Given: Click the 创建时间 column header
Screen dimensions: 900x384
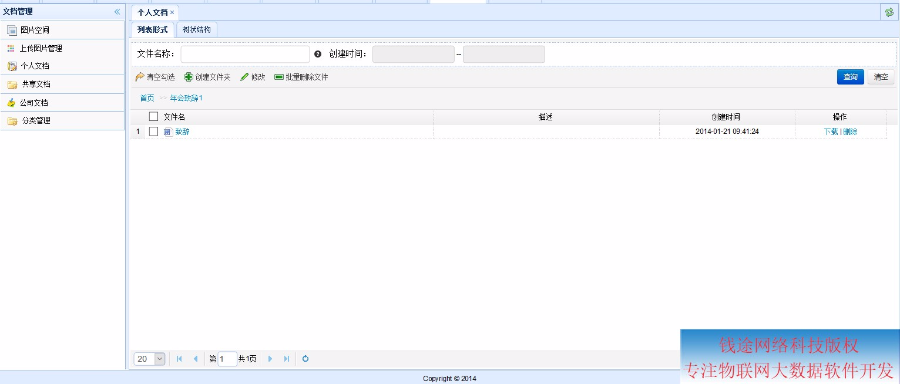Looking at the screenshot, I should pyautogui.click(x=727, y=117).
